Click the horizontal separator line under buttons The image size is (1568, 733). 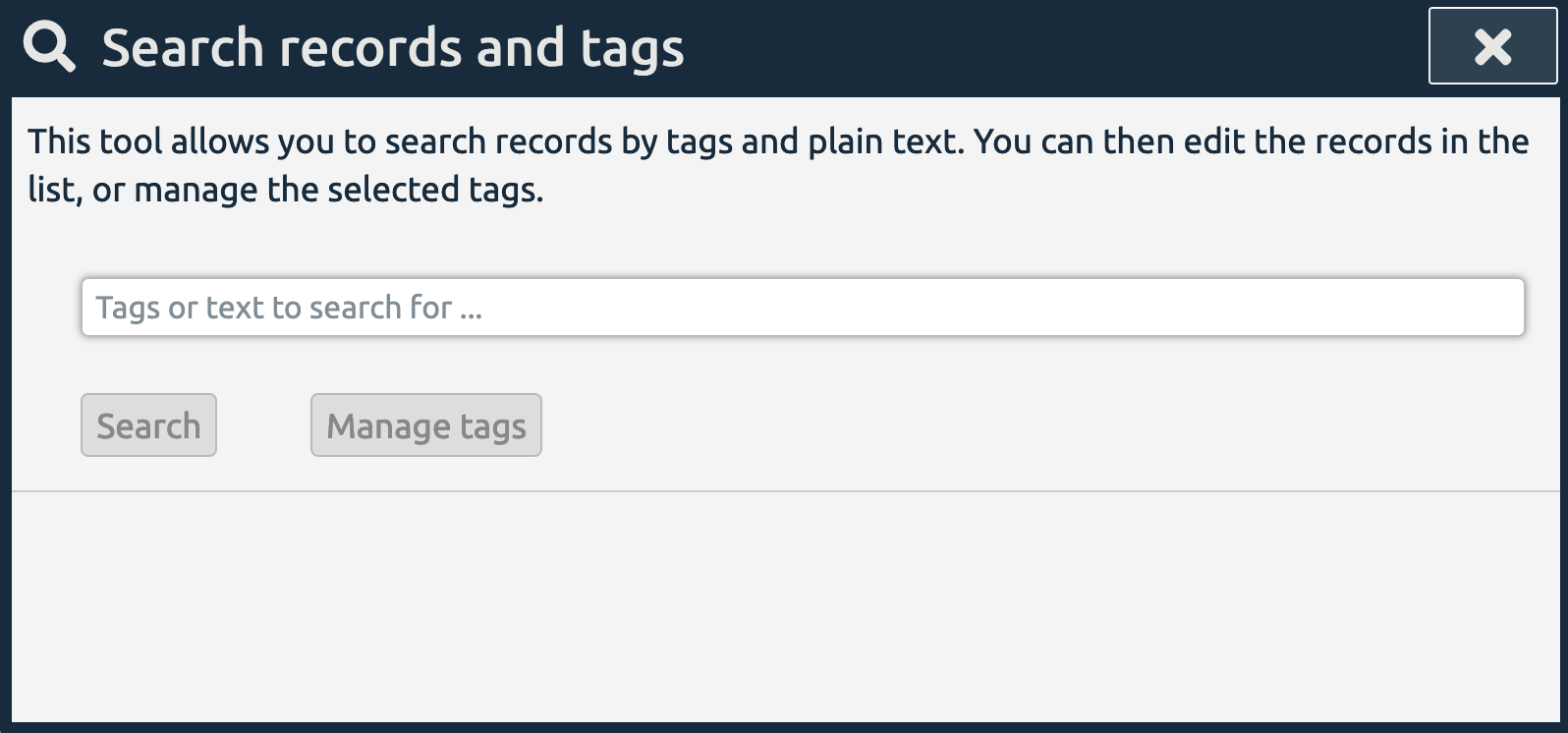(784, 490)
